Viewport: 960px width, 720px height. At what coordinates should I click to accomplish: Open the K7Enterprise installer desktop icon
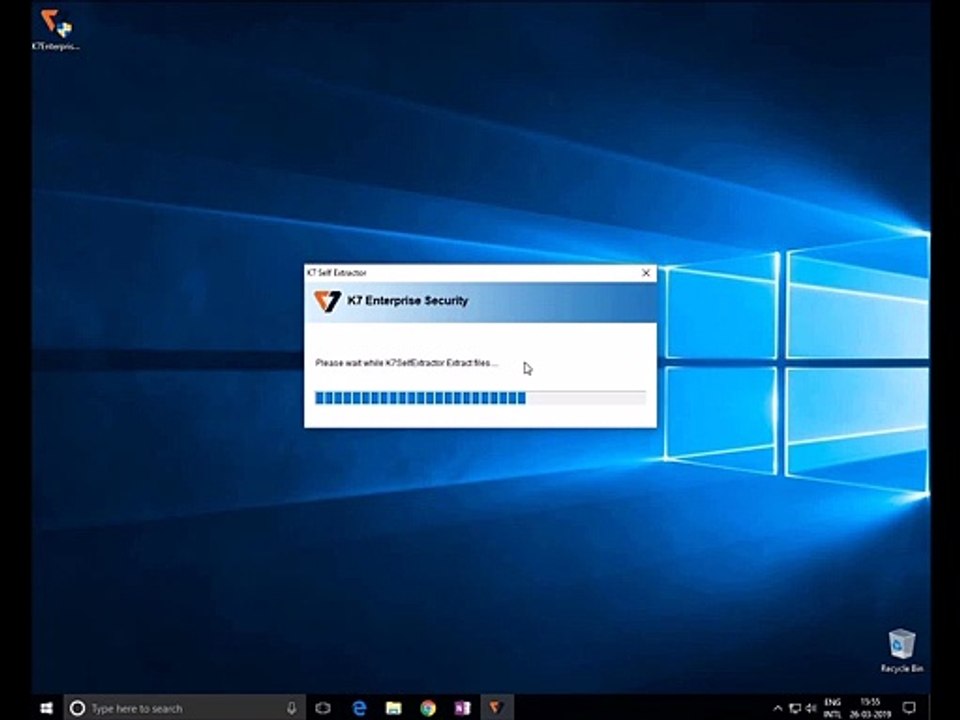(x=56, y=29)
